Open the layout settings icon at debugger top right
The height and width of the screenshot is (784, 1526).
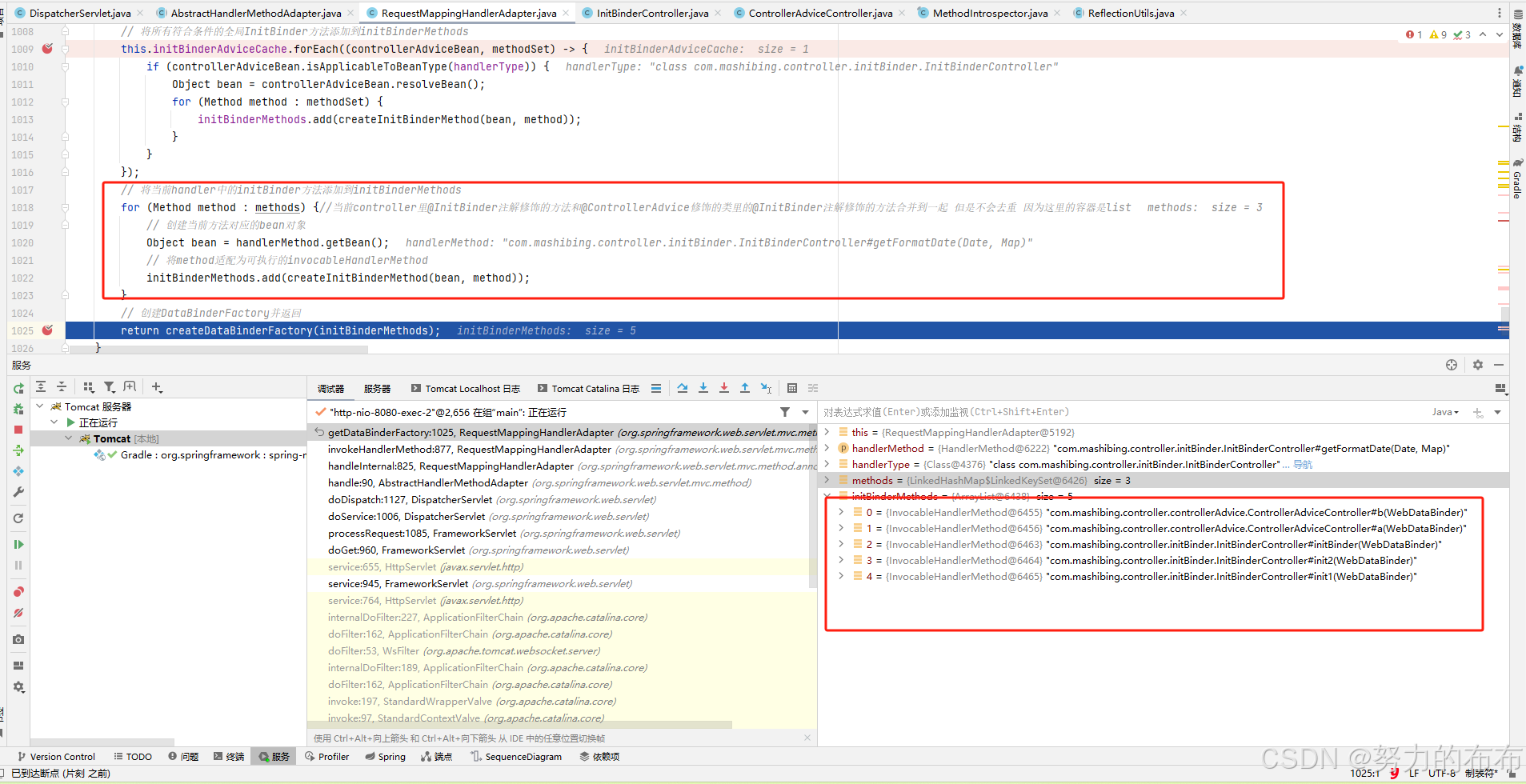point(1501,389)
